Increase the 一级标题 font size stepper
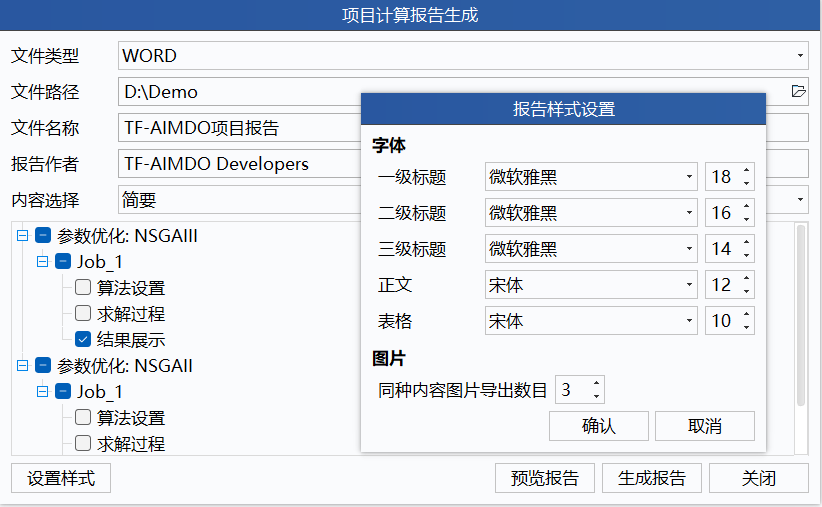Viewport: 822px width, 507px height. point(746,172)
